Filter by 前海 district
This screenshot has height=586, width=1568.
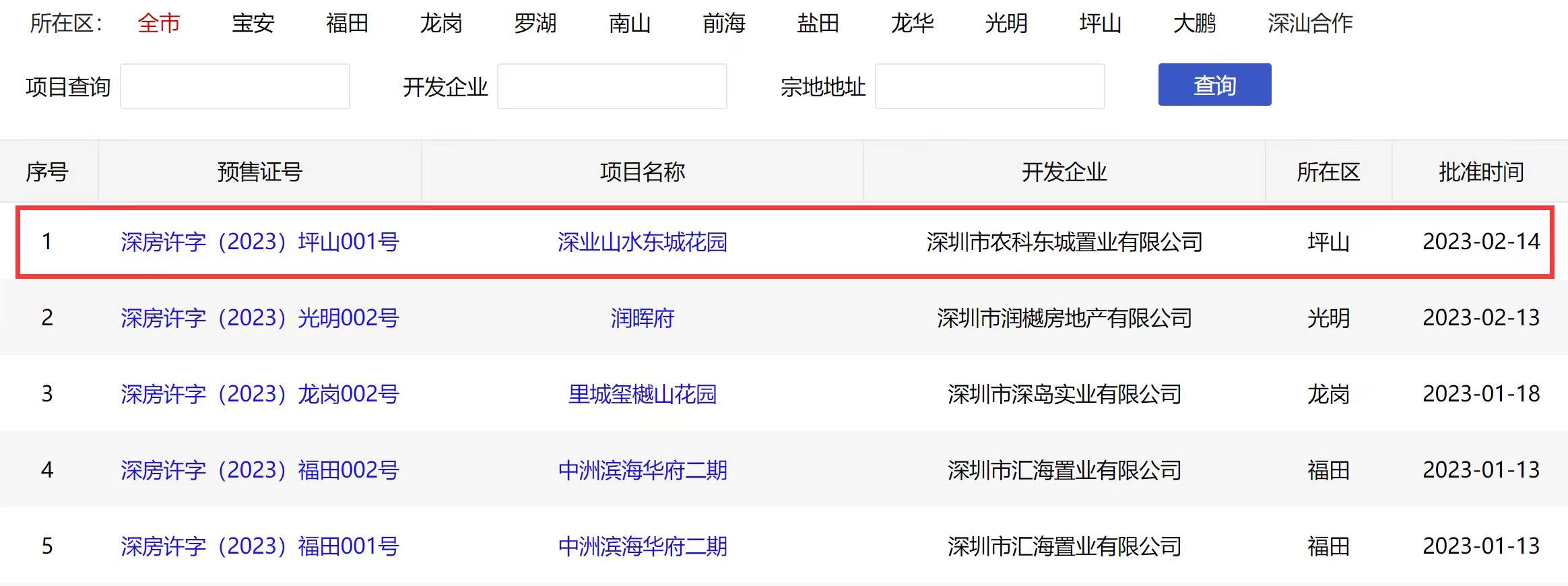[x=724, y=24]
